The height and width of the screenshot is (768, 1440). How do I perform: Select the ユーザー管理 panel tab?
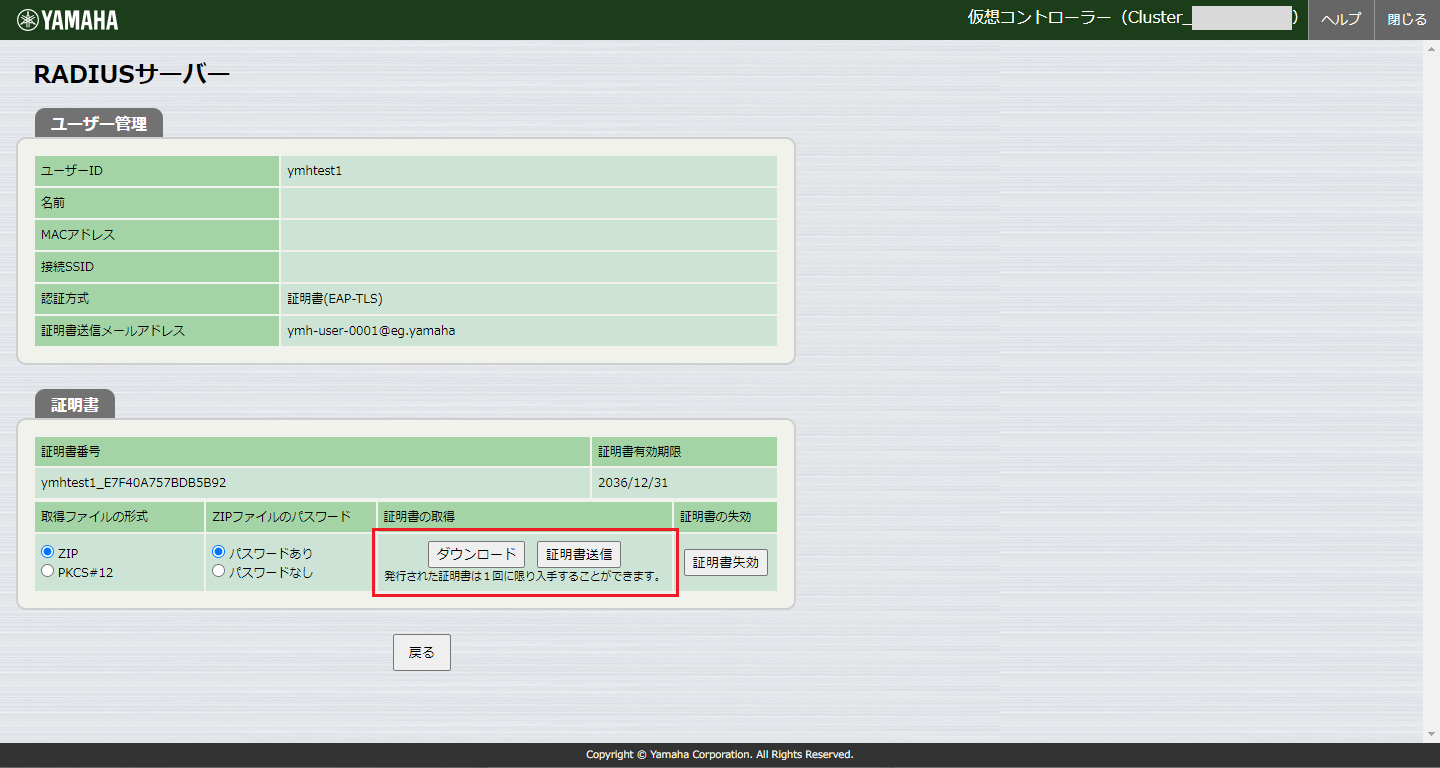pos(97,124)
